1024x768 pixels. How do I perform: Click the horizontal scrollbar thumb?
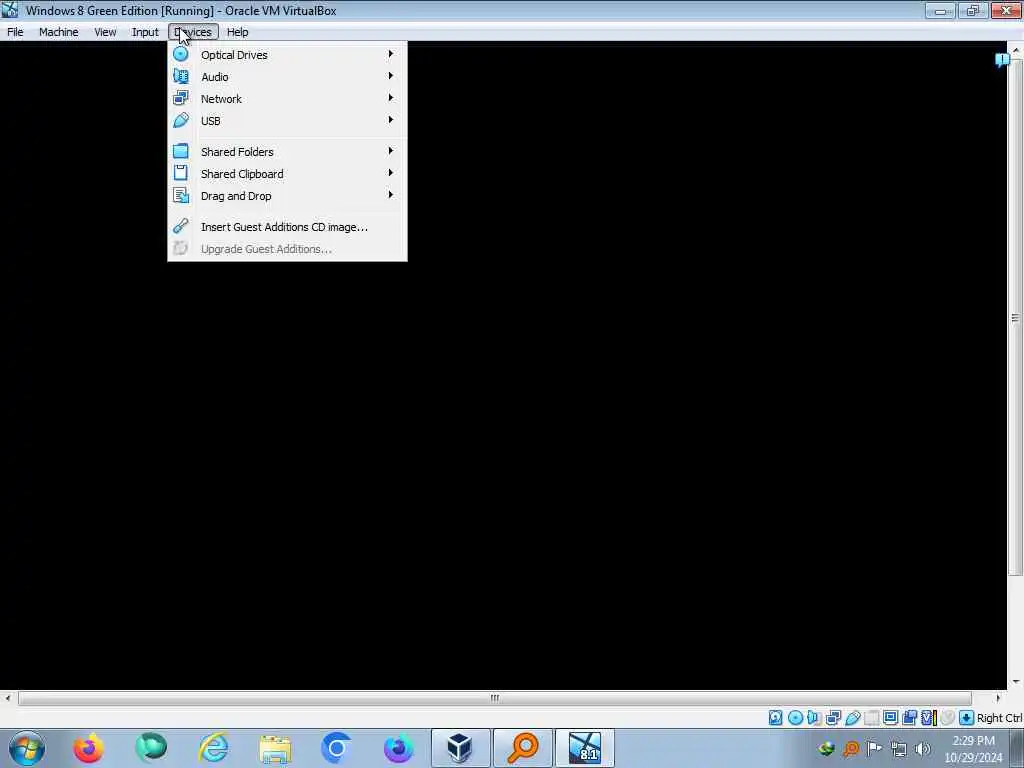pos(494,698)
